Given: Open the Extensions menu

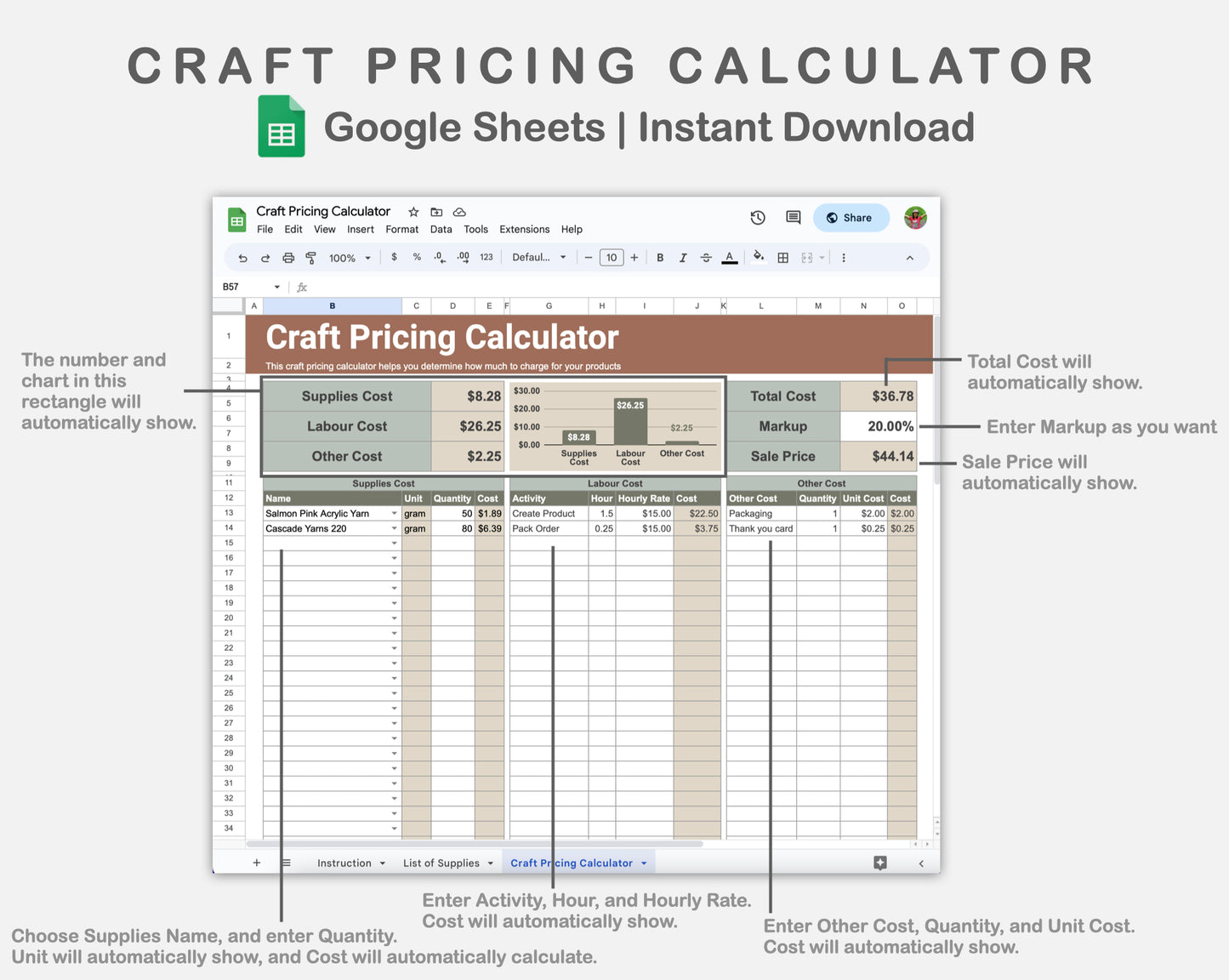Looking at the screenshot, I should [x=524, y=229].
